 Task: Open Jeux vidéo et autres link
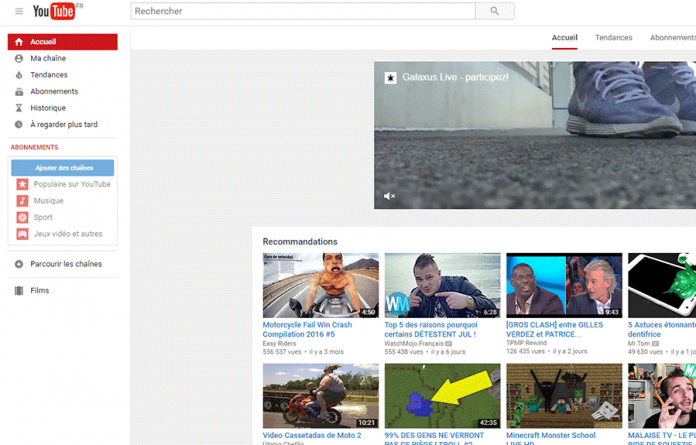[68, 234]
